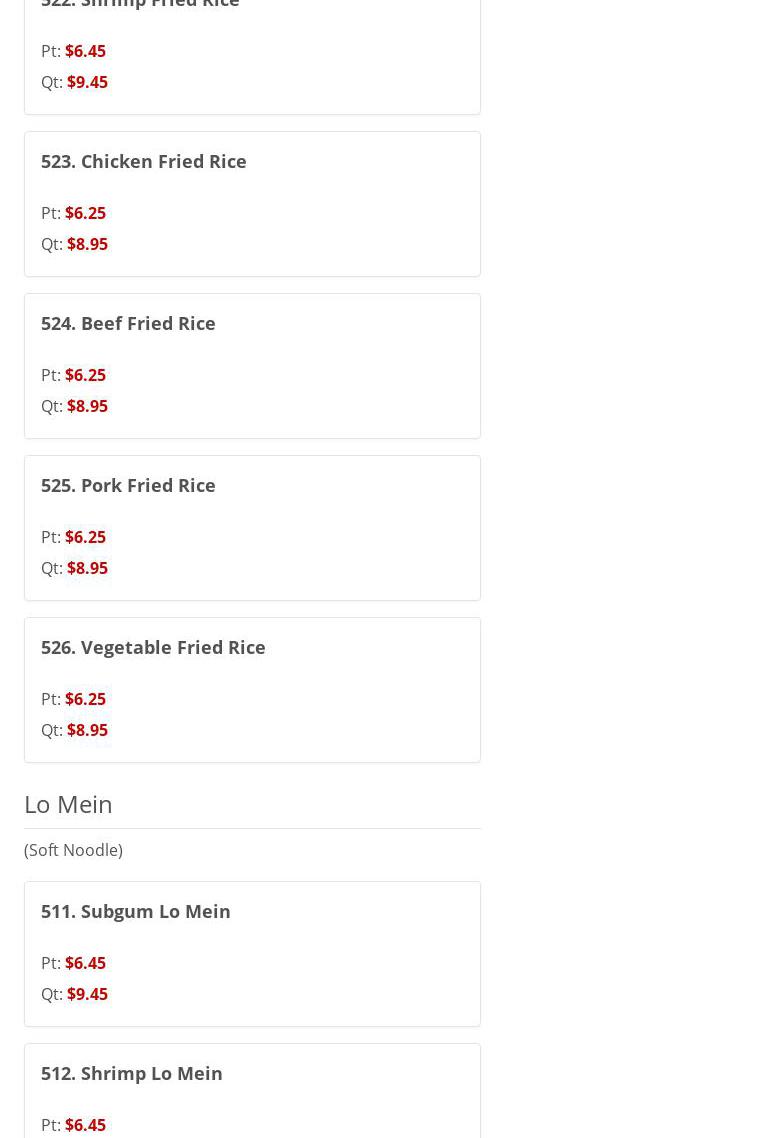Click the Lo Mein section heading
770x1138 pixels.
68,804
